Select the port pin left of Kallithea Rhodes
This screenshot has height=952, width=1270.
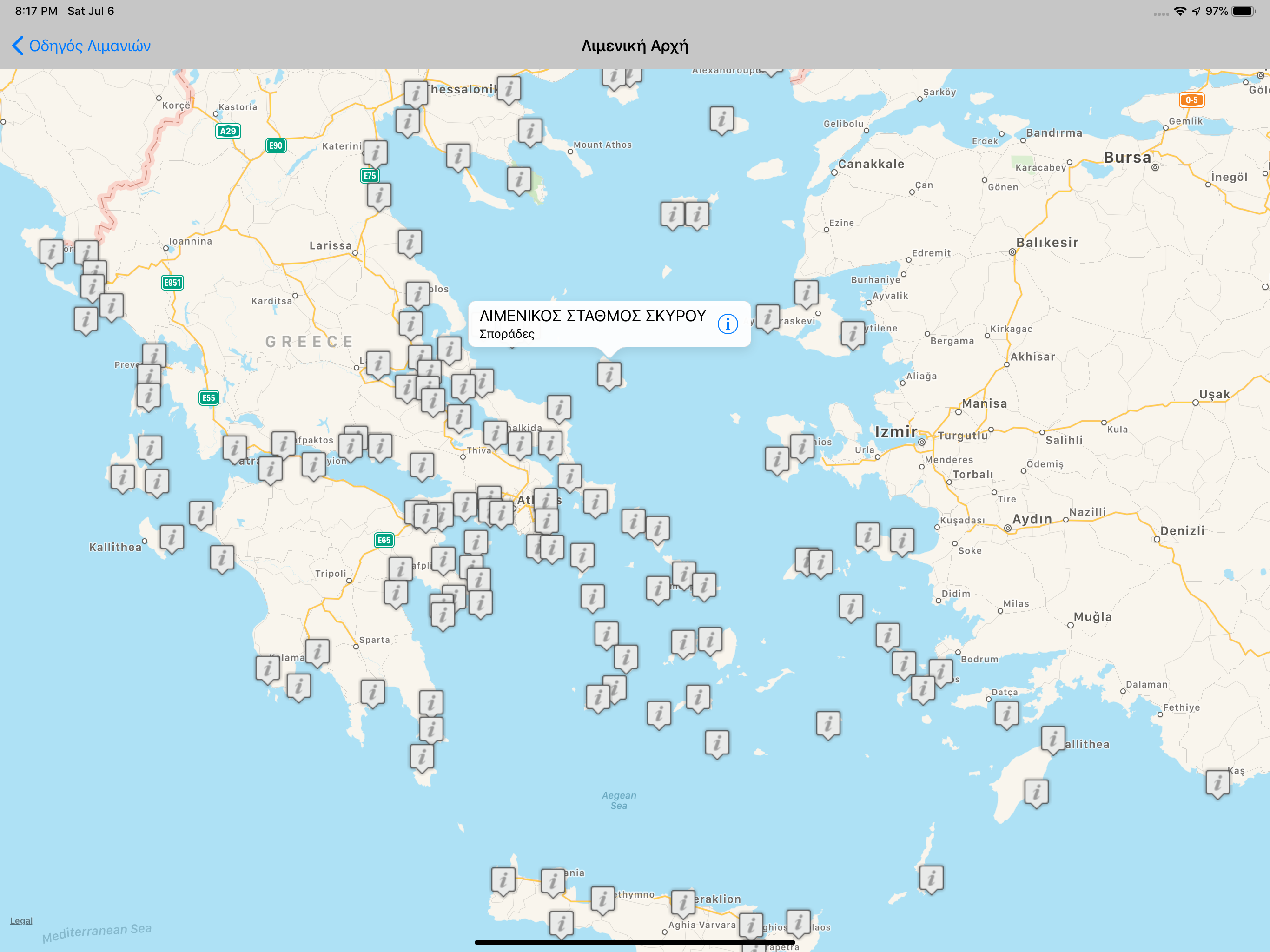click(1052, 740)
